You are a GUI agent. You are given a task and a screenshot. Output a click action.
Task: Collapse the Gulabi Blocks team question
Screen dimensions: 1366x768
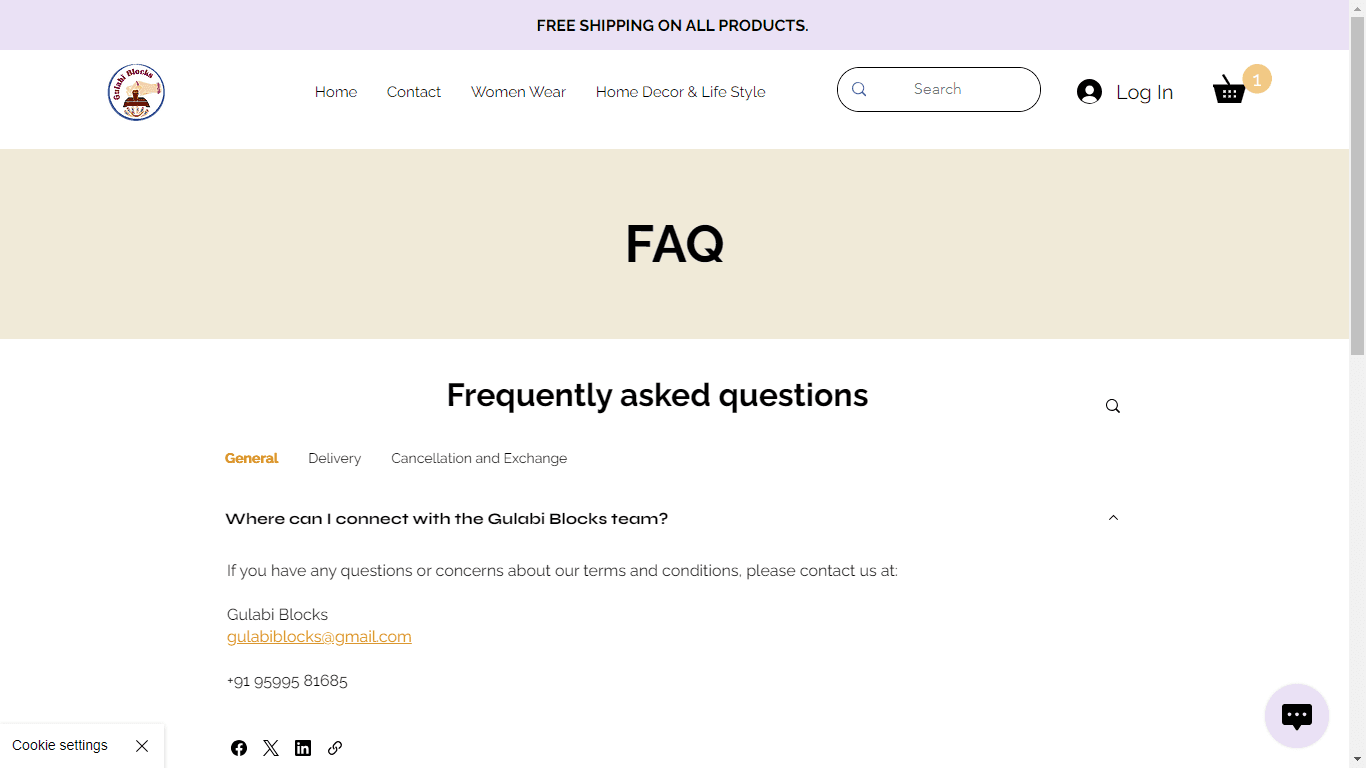click(1113, 518)
